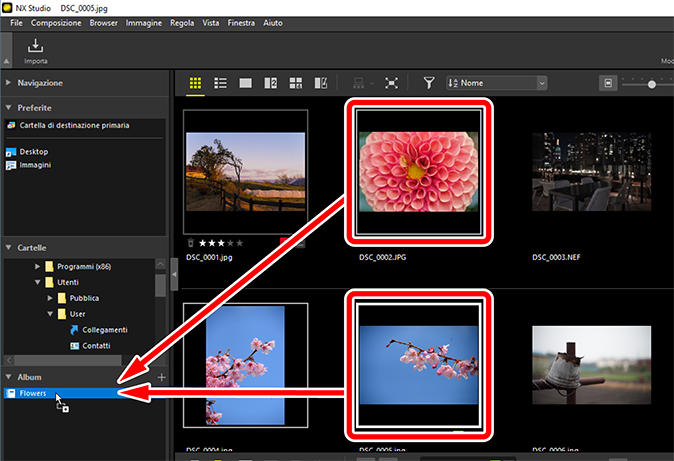The height and width of the screenshot is (461, 674).
Task: Expand the Programmi (x86) folder
Action: tap(37, 267)
